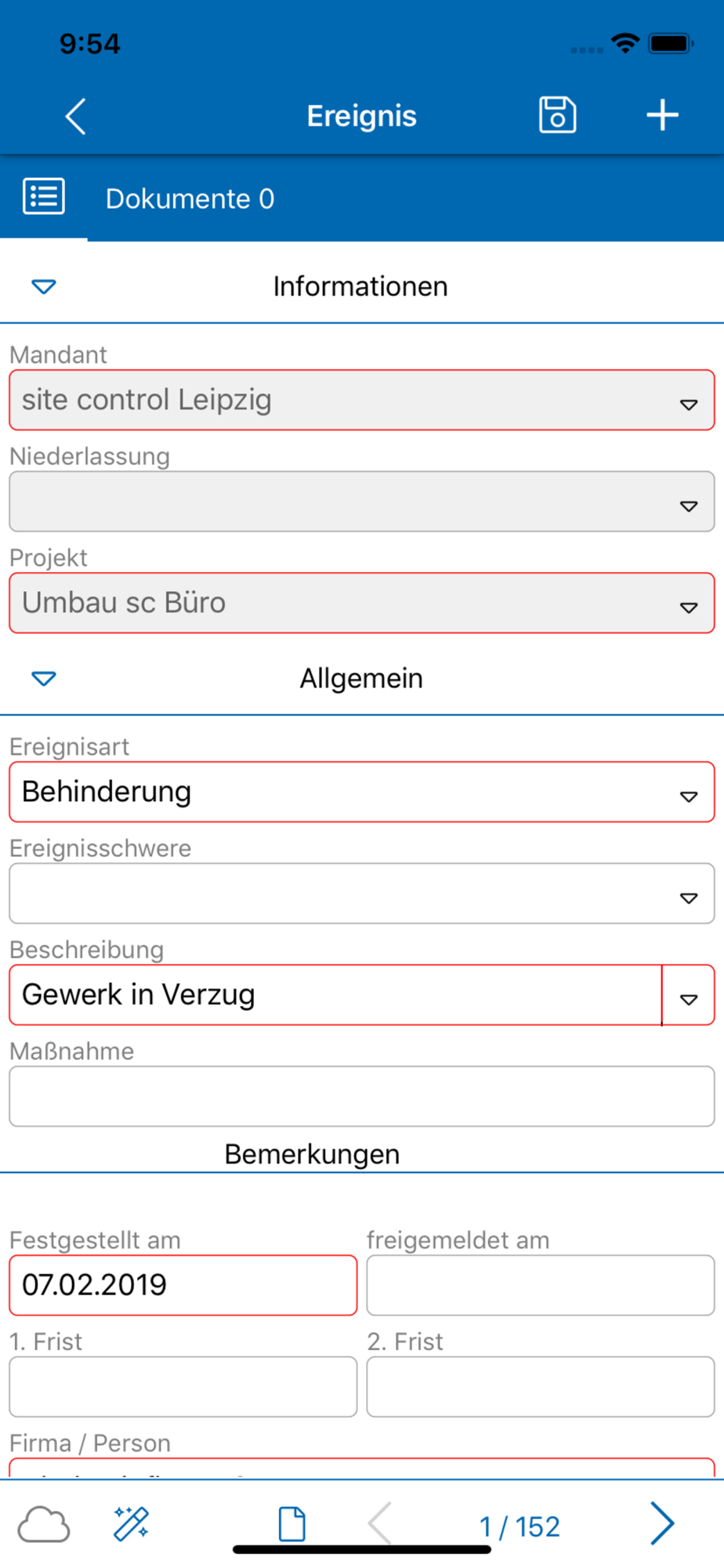Switch to the Dokumente 0 tab
Viewport: 724px width, 1568px height.
coord(190,198)
